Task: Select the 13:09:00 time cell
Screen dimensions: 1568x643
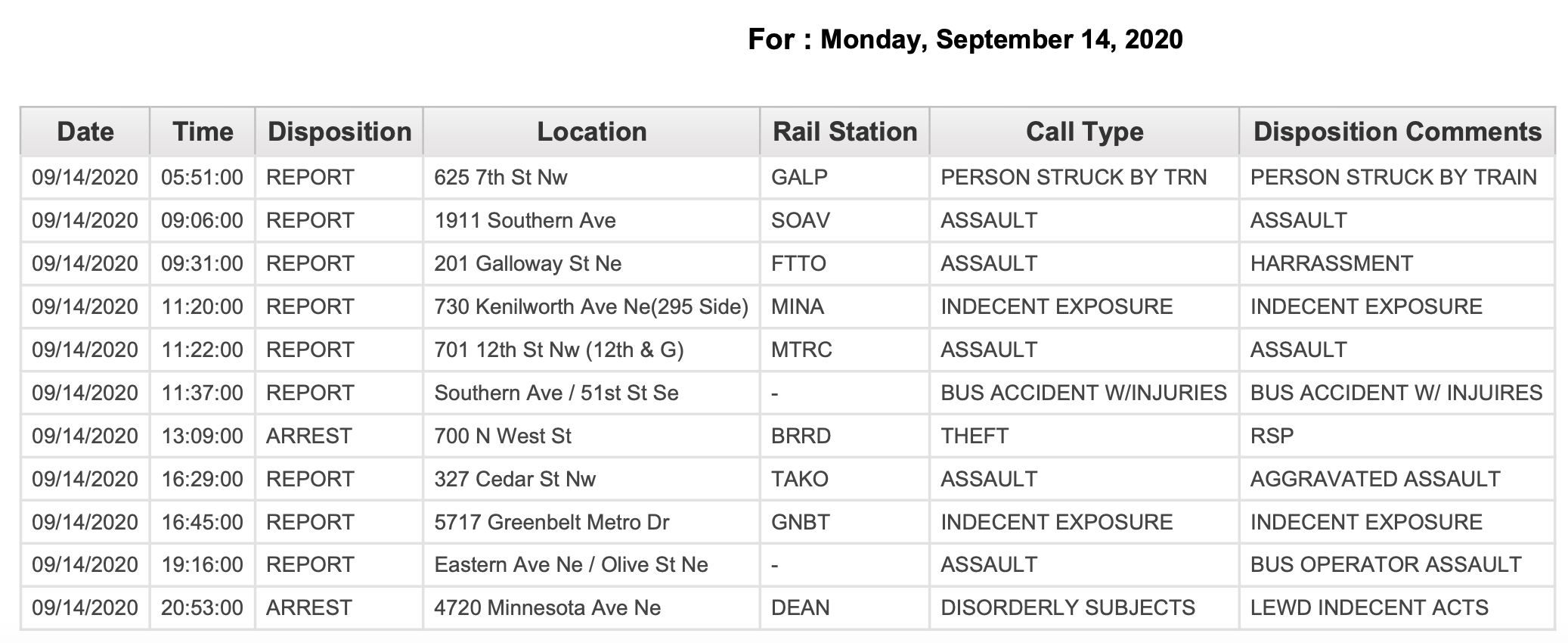Action: point(202,436)
